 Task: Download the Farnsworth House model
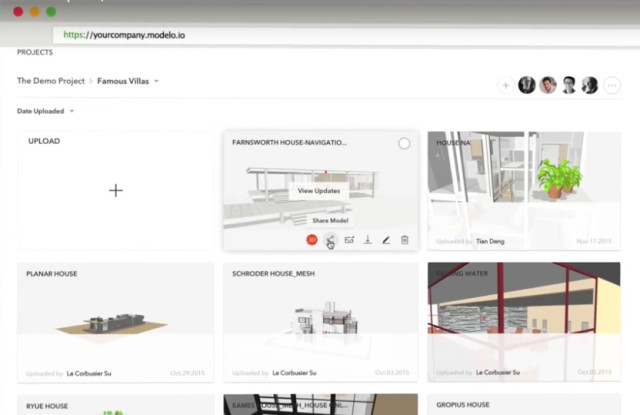click(368, 240)
